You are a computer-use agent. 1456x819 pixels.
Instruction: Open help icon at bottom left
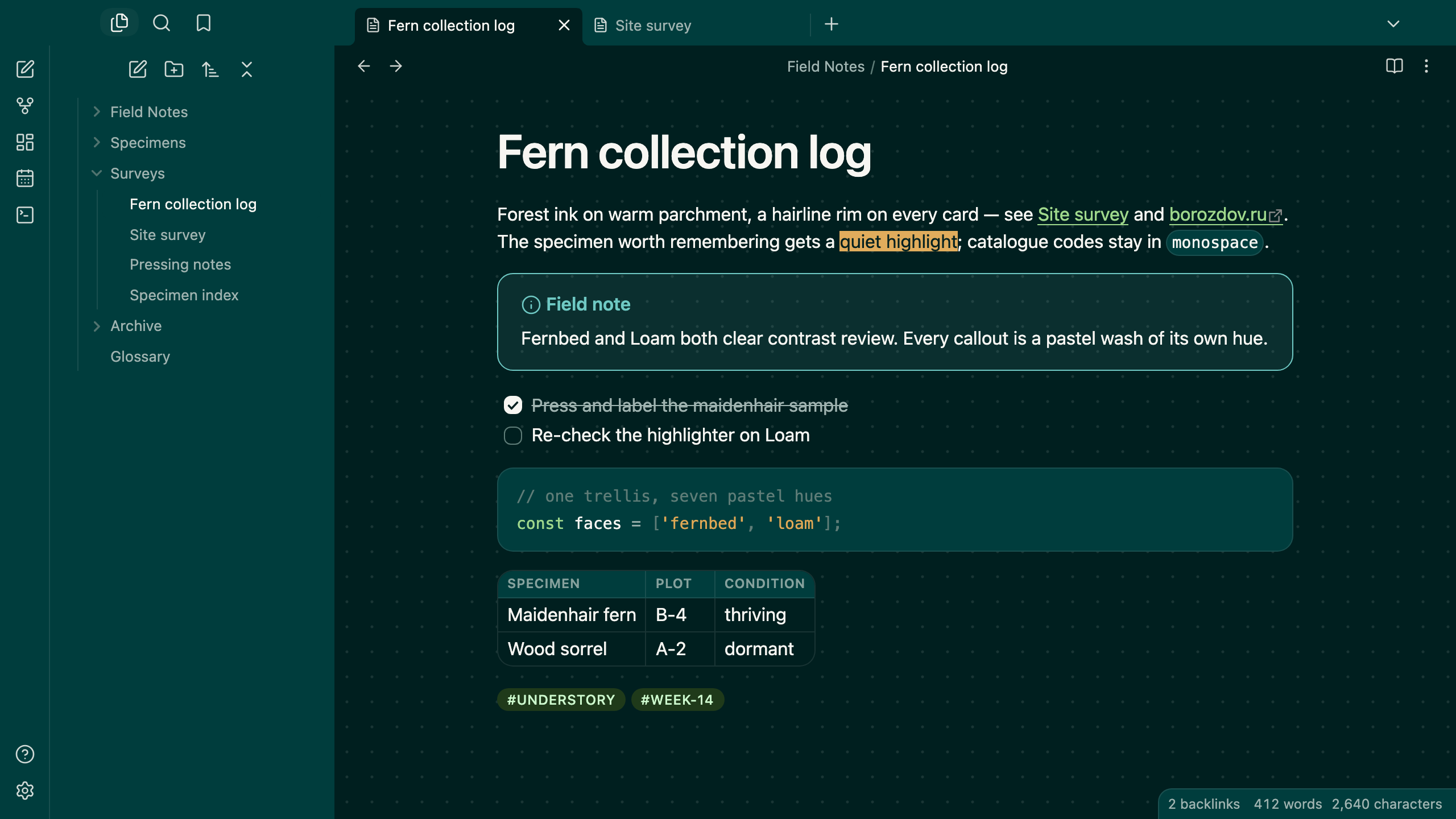[25, 754]
